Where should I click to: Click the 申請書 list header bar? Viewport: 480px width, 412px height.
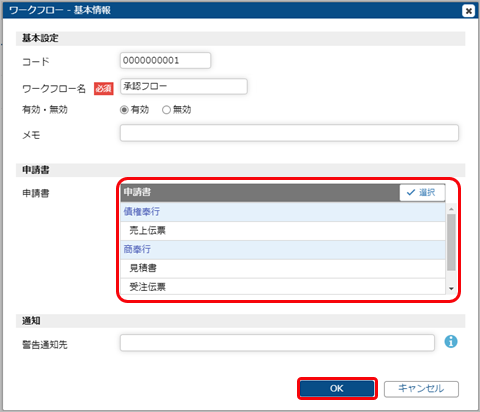(x=260, y=192)
